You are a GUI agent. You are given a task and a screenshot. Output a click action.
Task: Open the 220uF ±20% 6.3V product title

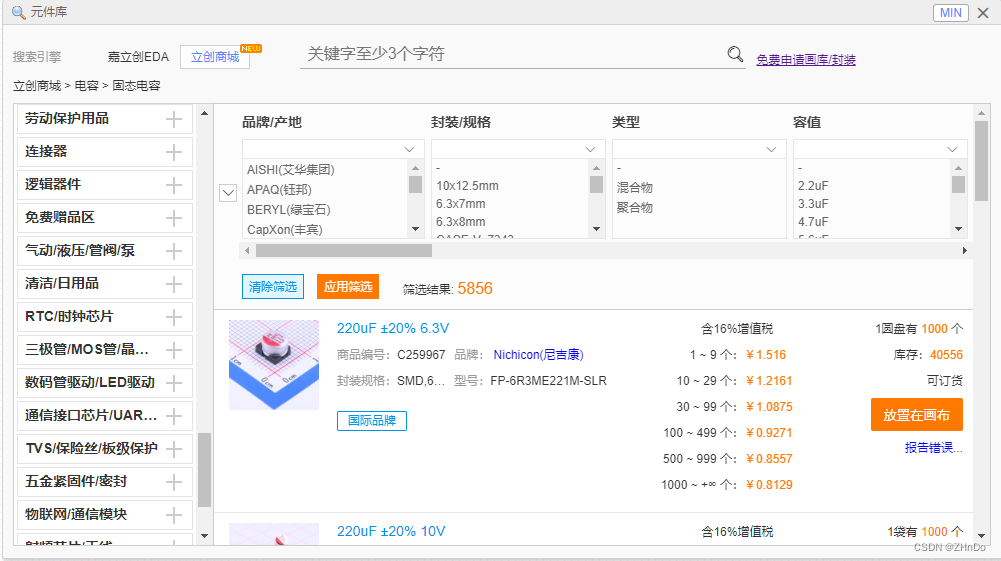(393, 328)
